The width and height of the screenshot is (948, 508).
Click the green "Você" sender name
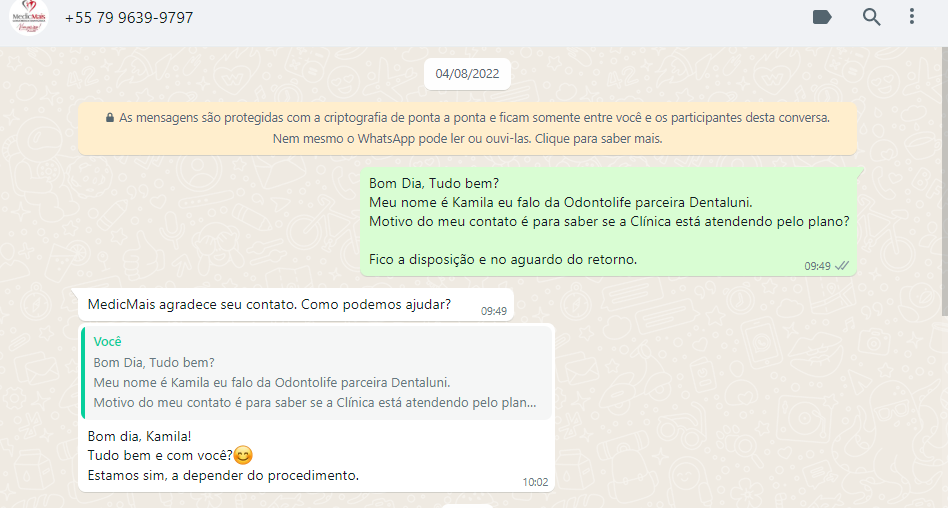coord(107,342)
